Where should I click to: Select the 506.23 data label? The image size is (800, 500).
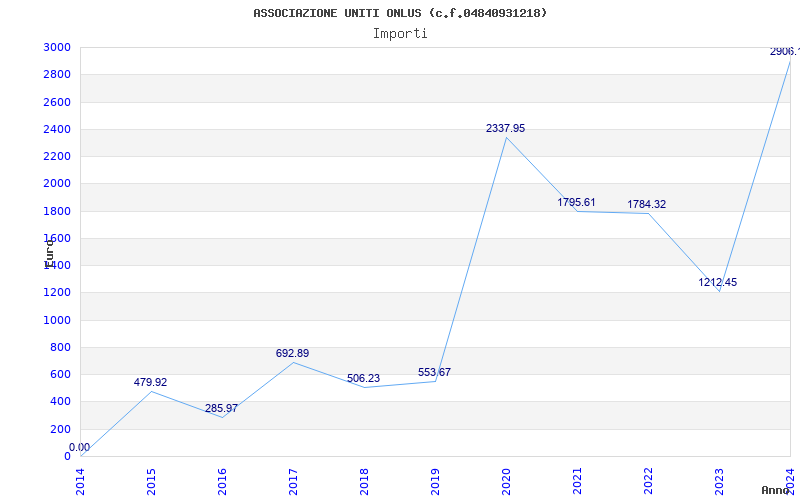(x=363, y=378)
